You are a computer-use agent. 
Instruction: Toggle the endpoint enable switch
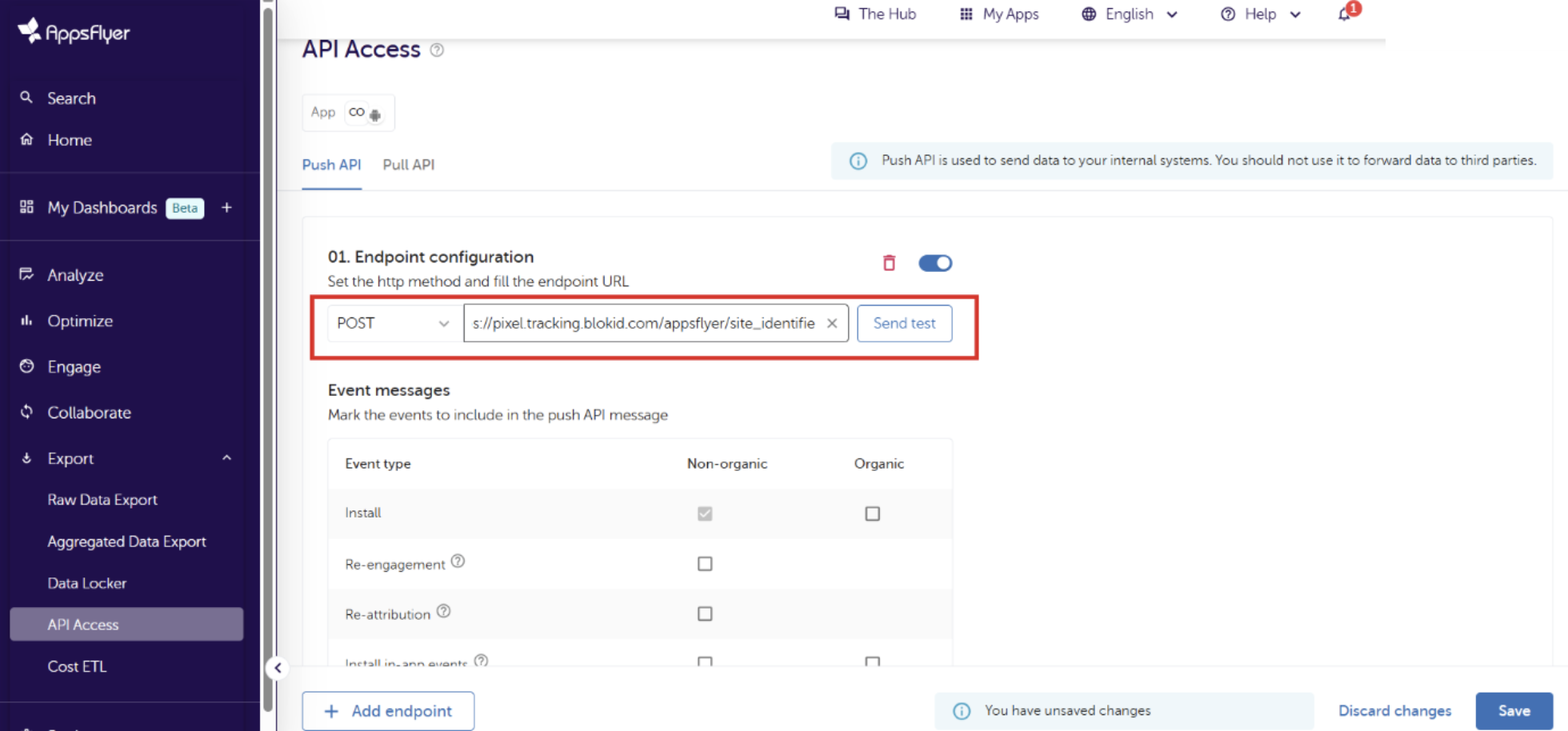click(x=934, y=263)
